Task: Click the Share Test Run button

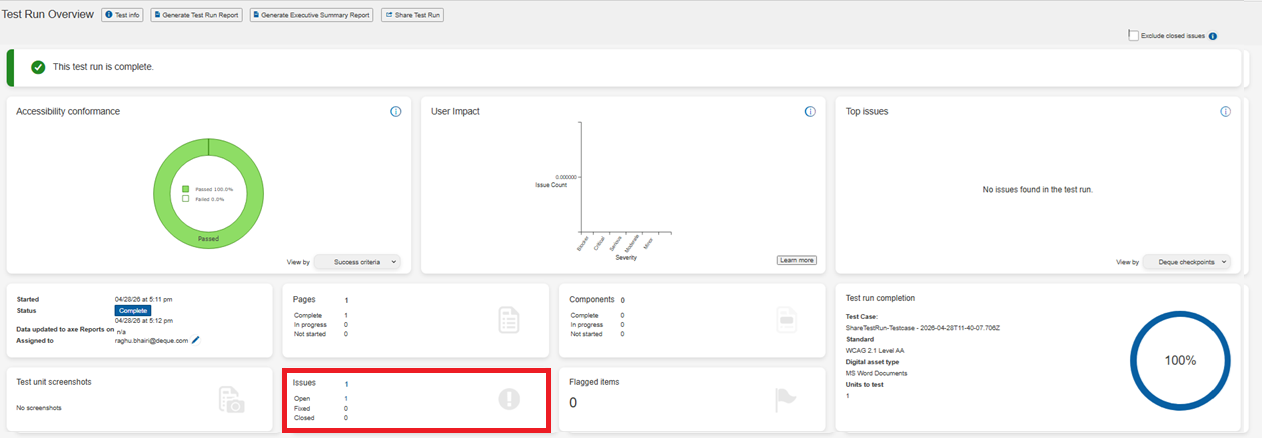Action: (412, 15)
